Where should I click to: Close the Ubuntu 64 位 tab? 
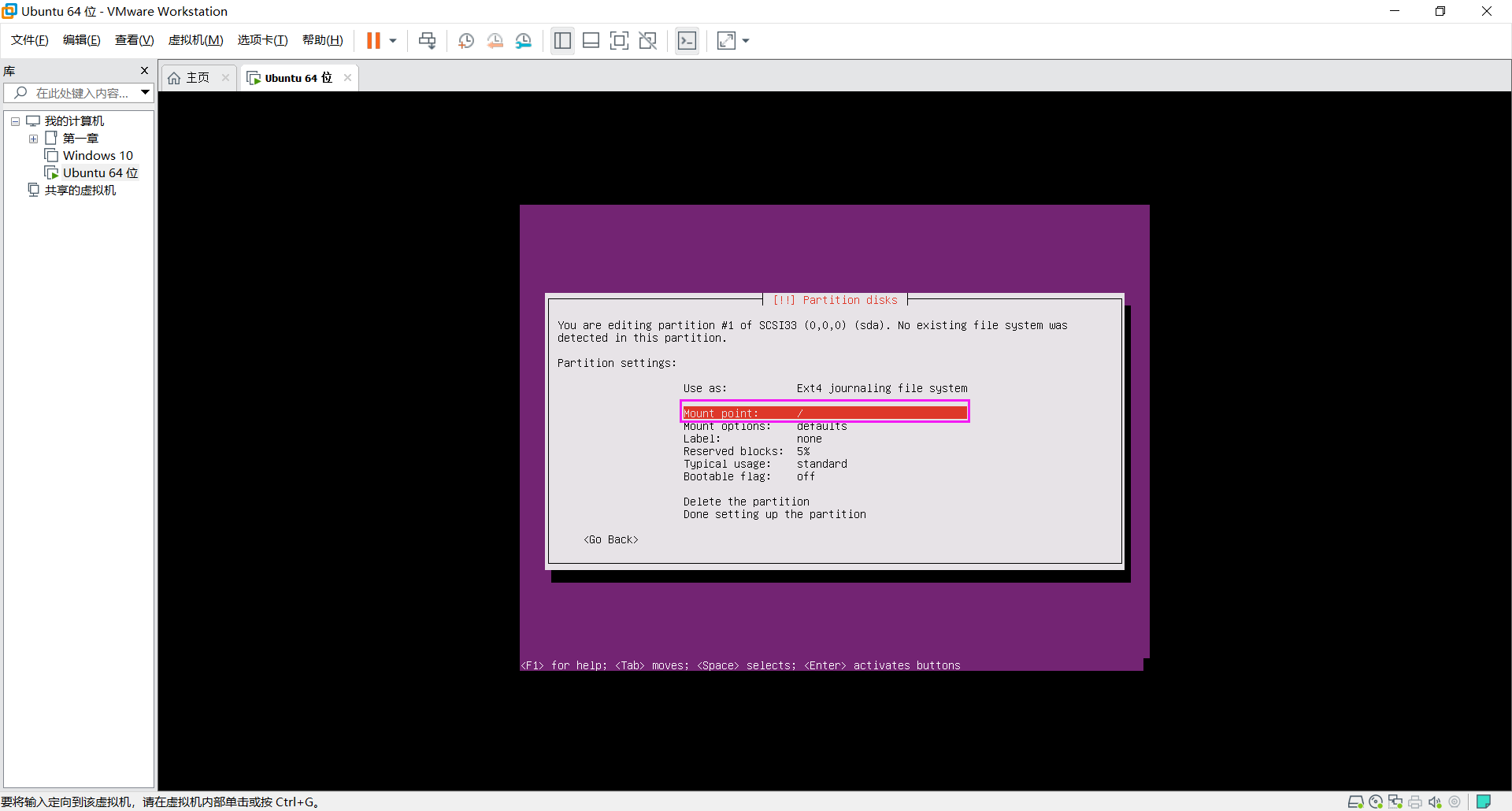point(347,77)
